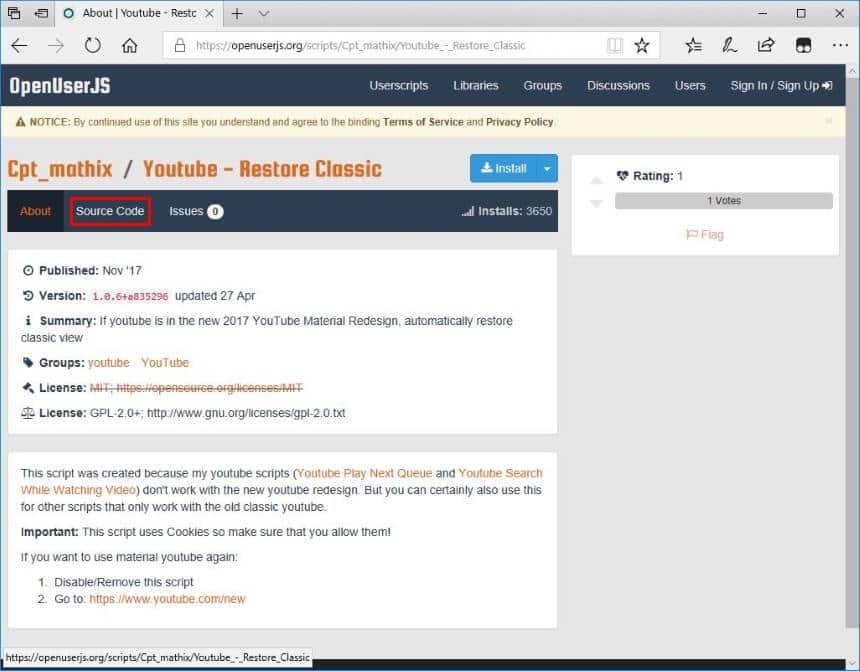
Task: Open the Libraries nav link
Action: [476, 86]
